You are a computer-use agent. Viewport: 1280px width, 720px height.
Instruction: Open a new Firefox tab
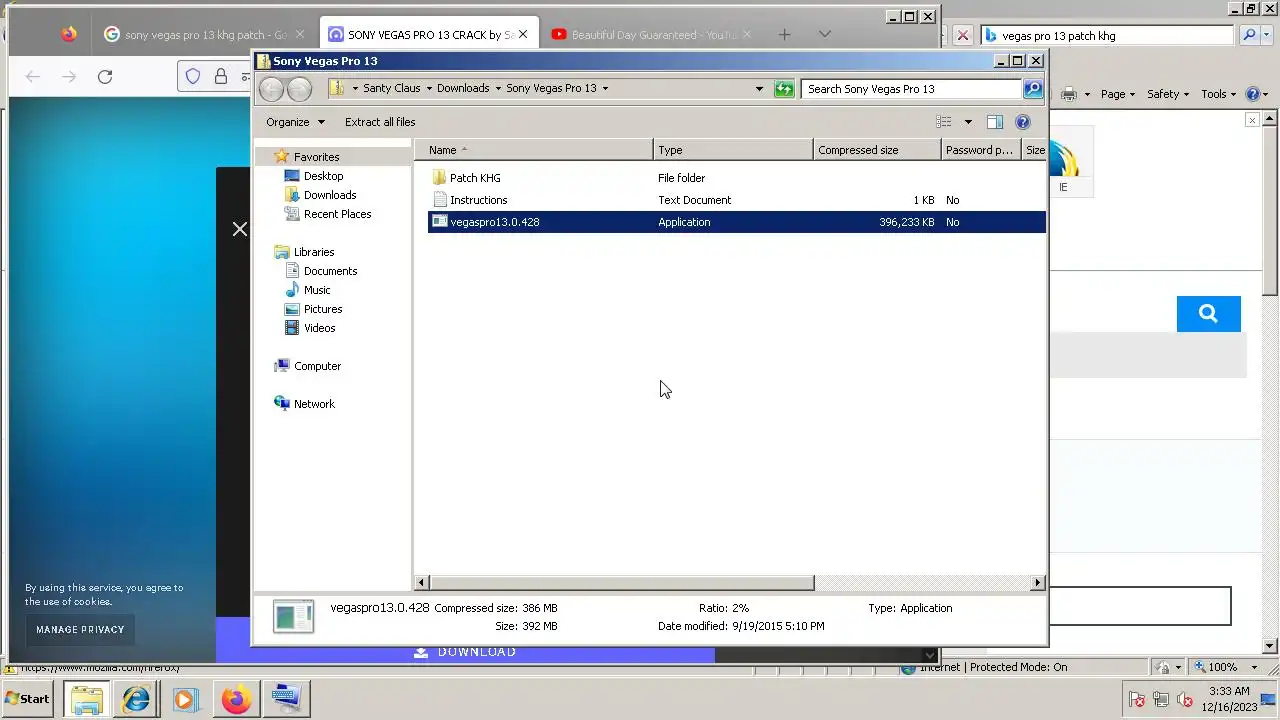(x=784, y=35)
